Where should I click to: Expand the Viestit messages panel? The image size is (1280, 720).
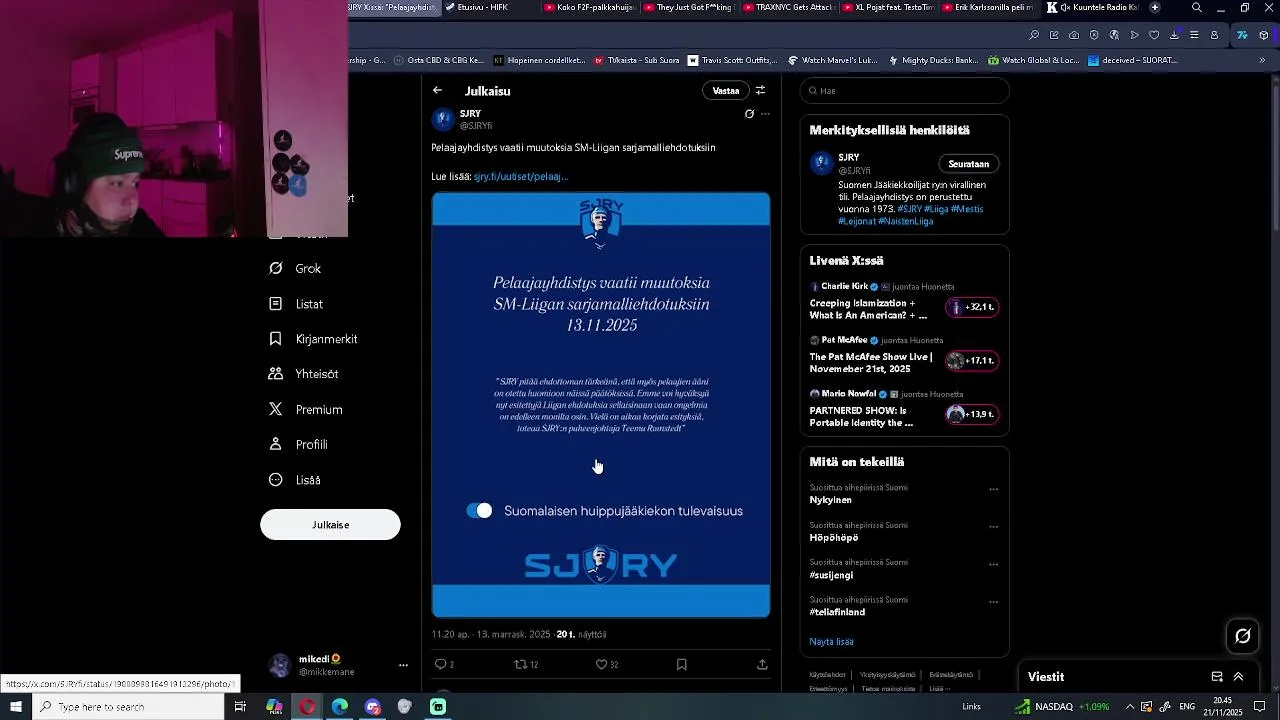pyautogui.click(x=1238, y=677)
